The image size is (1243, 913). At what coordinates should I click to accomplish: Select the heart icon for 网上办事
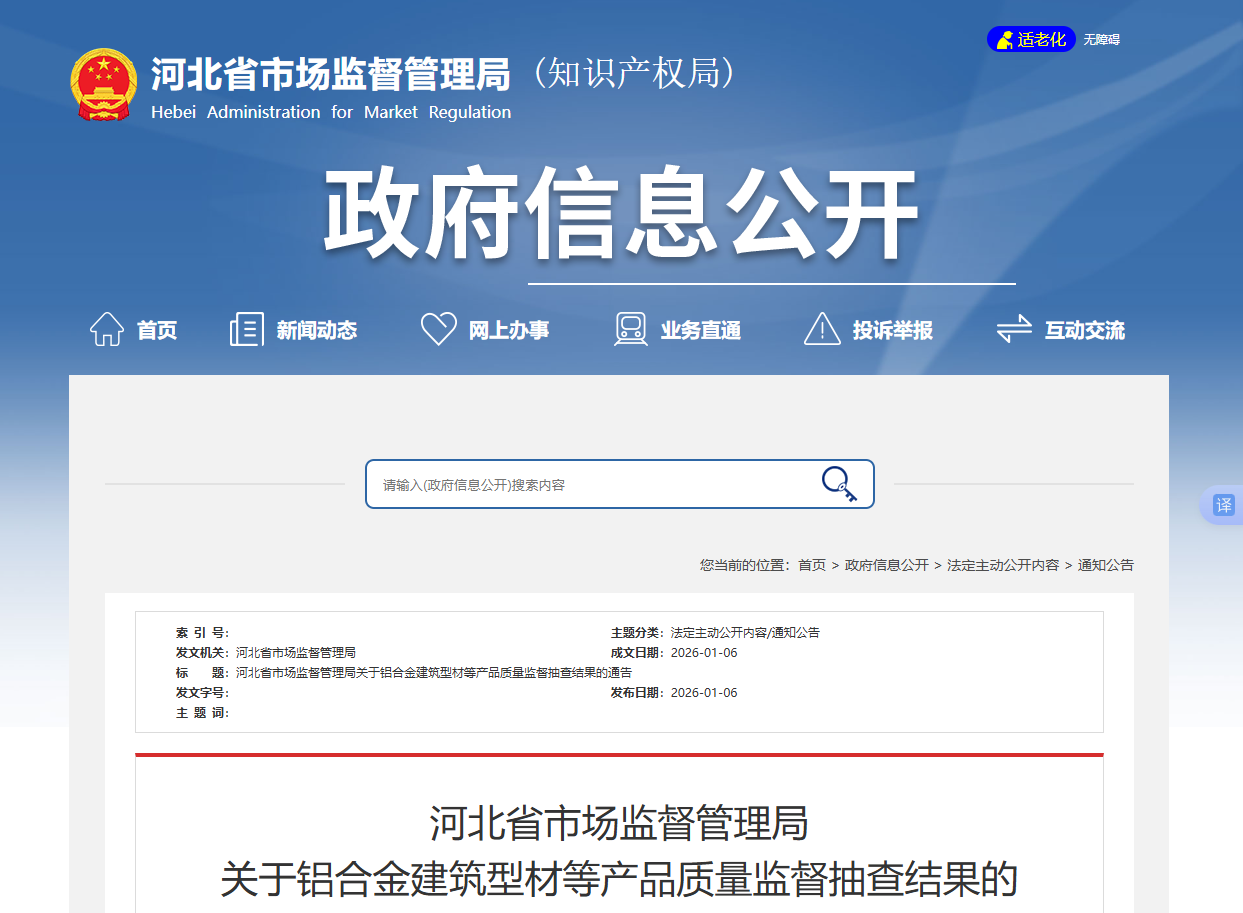point(437,328)
